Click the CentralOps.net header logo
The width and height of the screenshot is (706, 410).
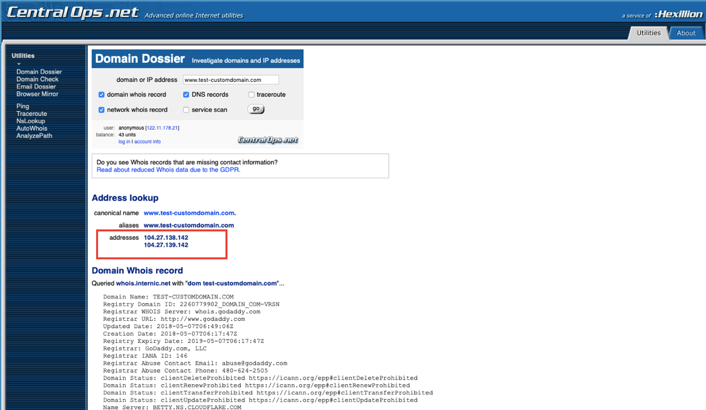coord(73,12)
